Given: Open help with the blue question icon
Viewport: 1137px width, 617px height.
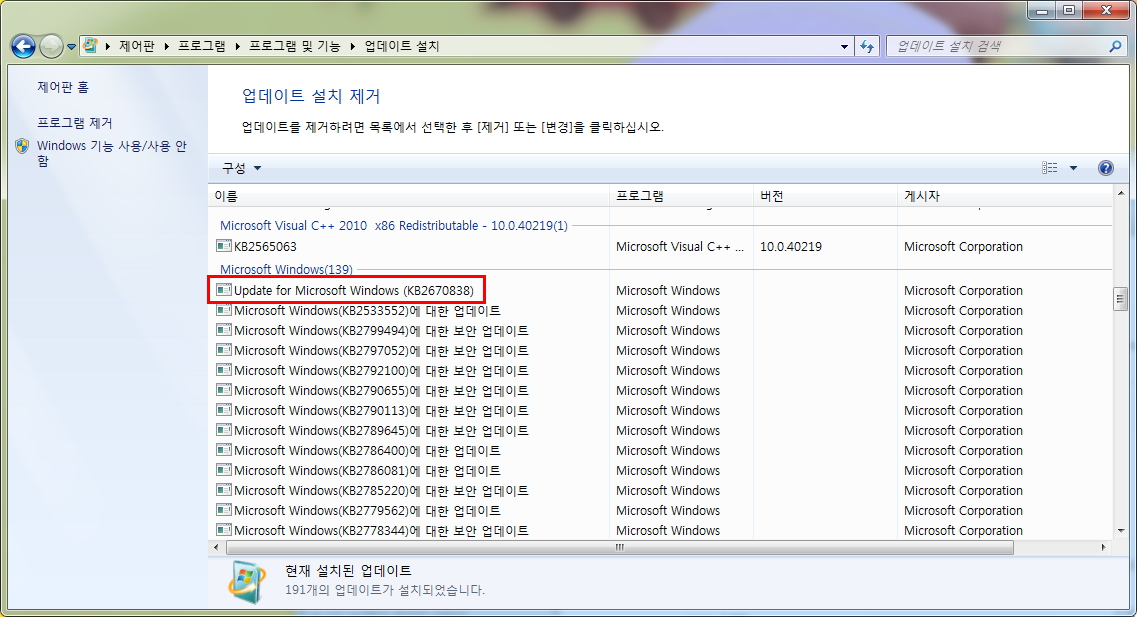Looking at the screenshot, I should coord(1106,168).
